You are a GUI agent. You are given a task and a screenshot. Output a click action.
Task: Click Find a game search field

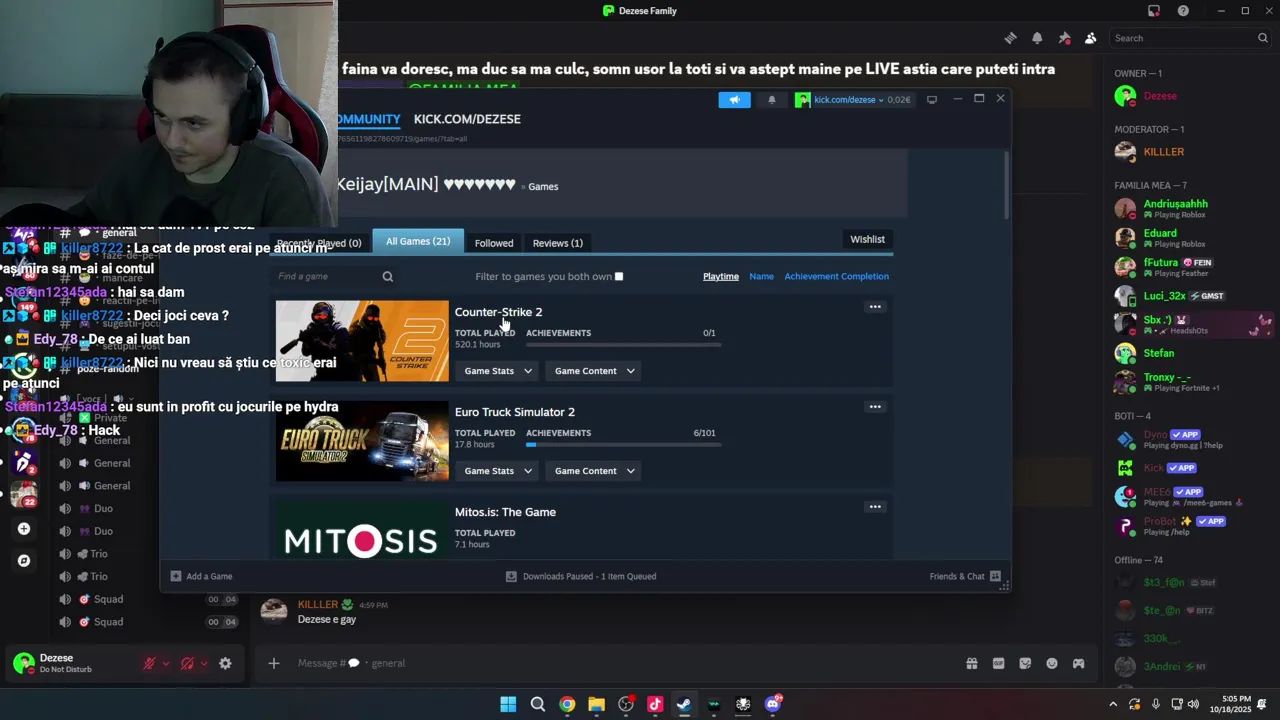point(327,276)
